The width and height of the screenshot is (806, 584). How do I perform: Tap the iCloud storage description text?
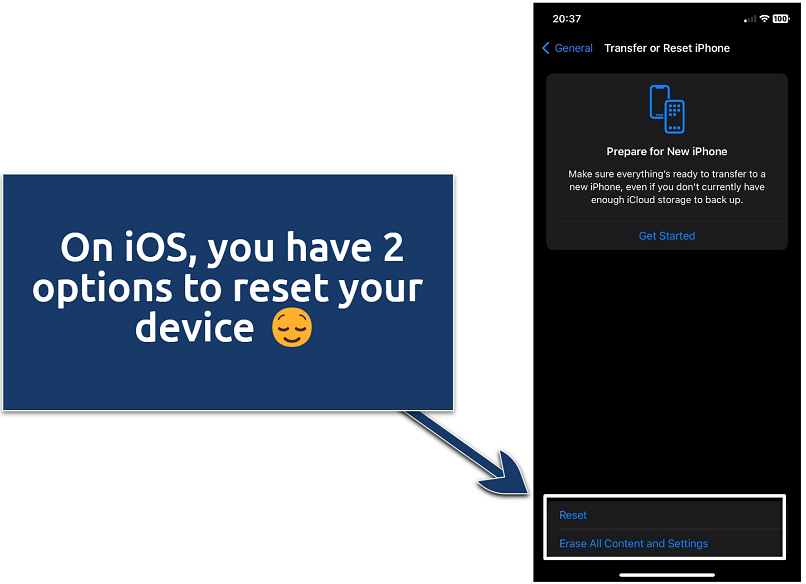(666, 187)
